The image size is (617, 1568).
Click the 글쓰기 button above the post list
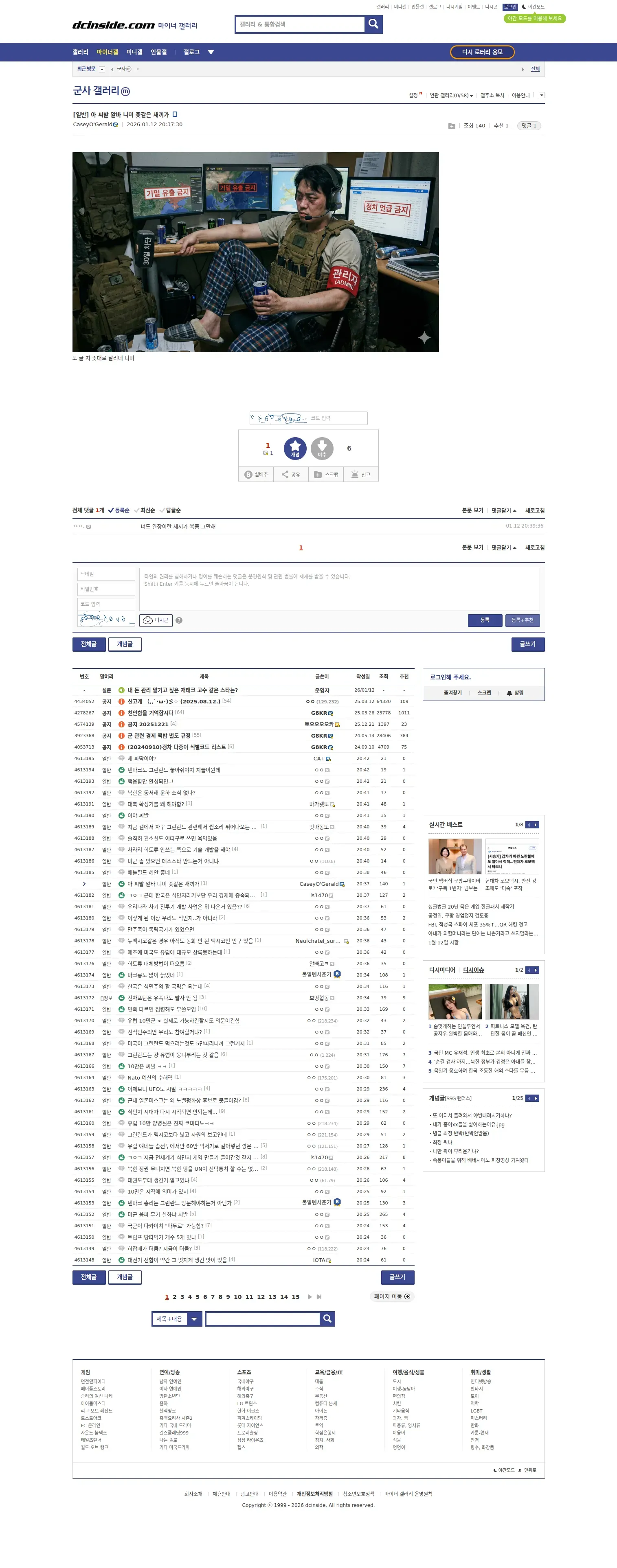click(527, 644)
